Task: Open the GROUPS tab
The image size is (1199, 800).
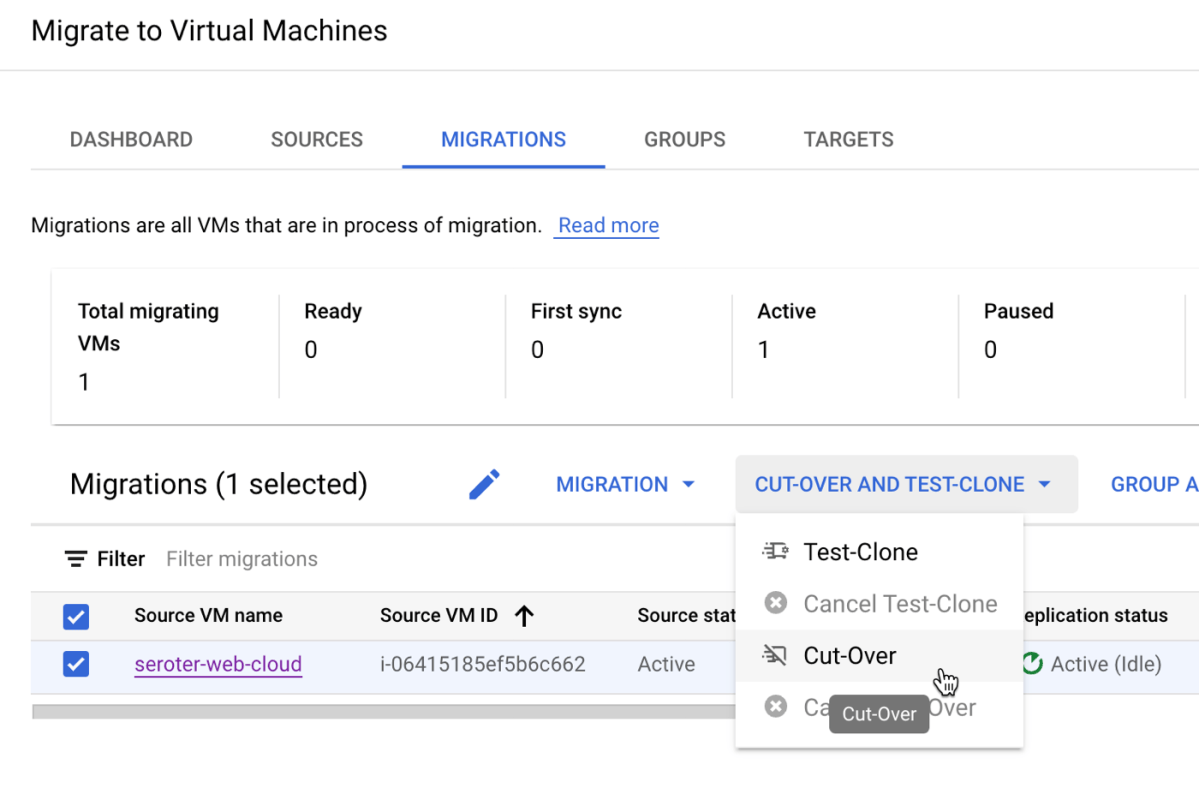Action: pyautogui.click(x=684, y=139)
